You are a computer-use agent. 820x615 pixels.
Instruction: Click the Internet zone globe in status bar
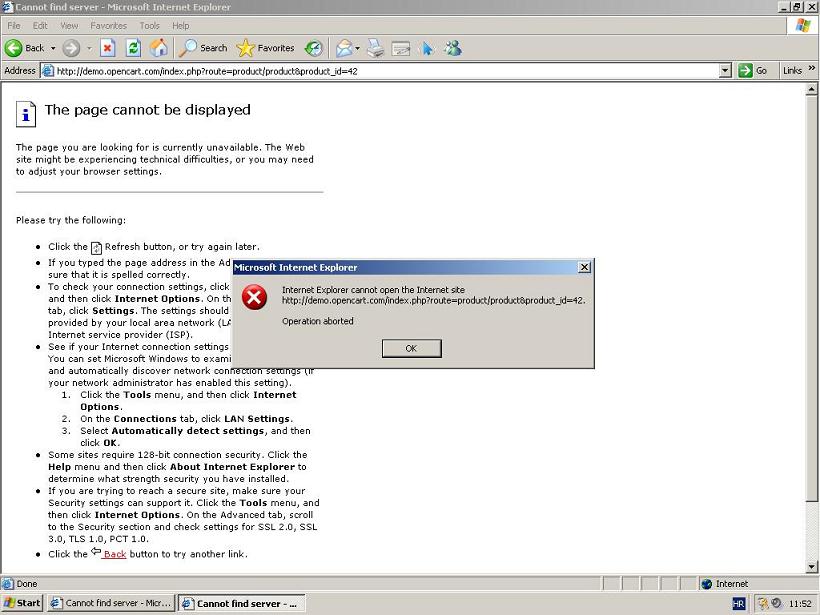[707, 584]
